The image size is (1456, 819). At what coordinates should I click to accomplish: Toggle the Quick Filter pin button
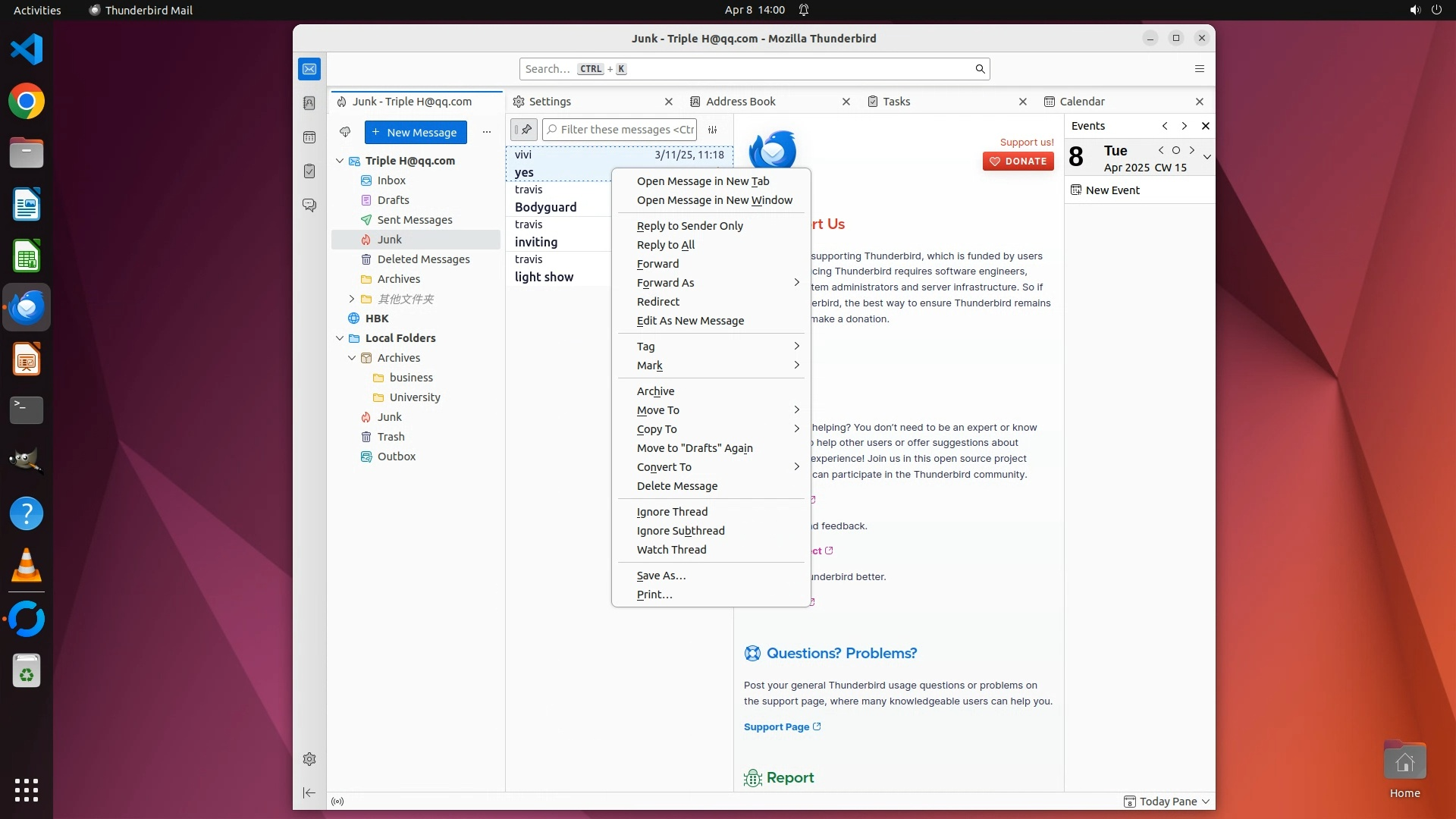coord(524,130)
